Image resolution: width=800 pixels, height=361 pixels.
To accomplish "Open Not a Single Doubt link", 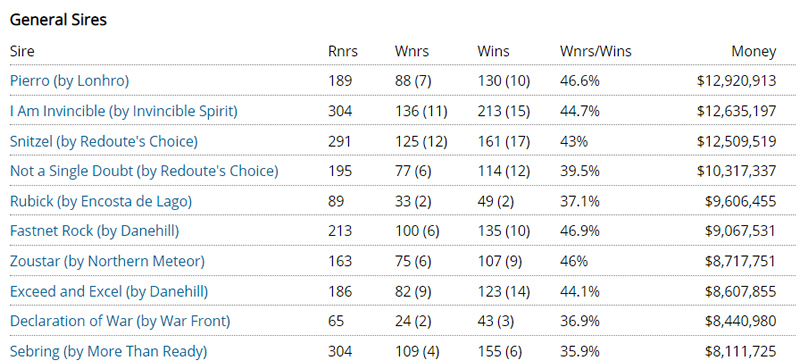I will point(144,171).
